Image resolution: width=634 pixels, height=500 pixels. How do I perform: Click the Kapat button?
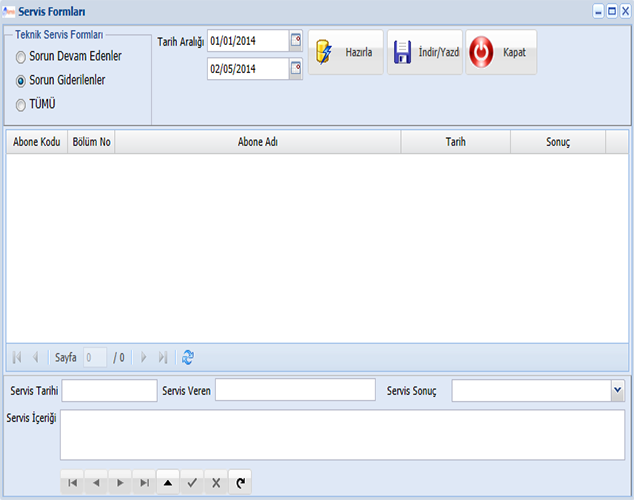(501, 52)
